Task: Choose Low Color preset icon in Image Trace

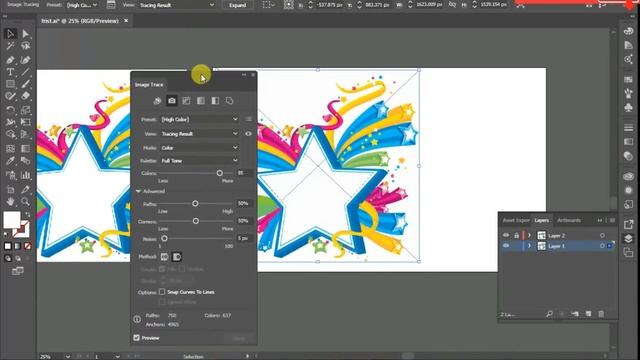Action: [186, 101]
